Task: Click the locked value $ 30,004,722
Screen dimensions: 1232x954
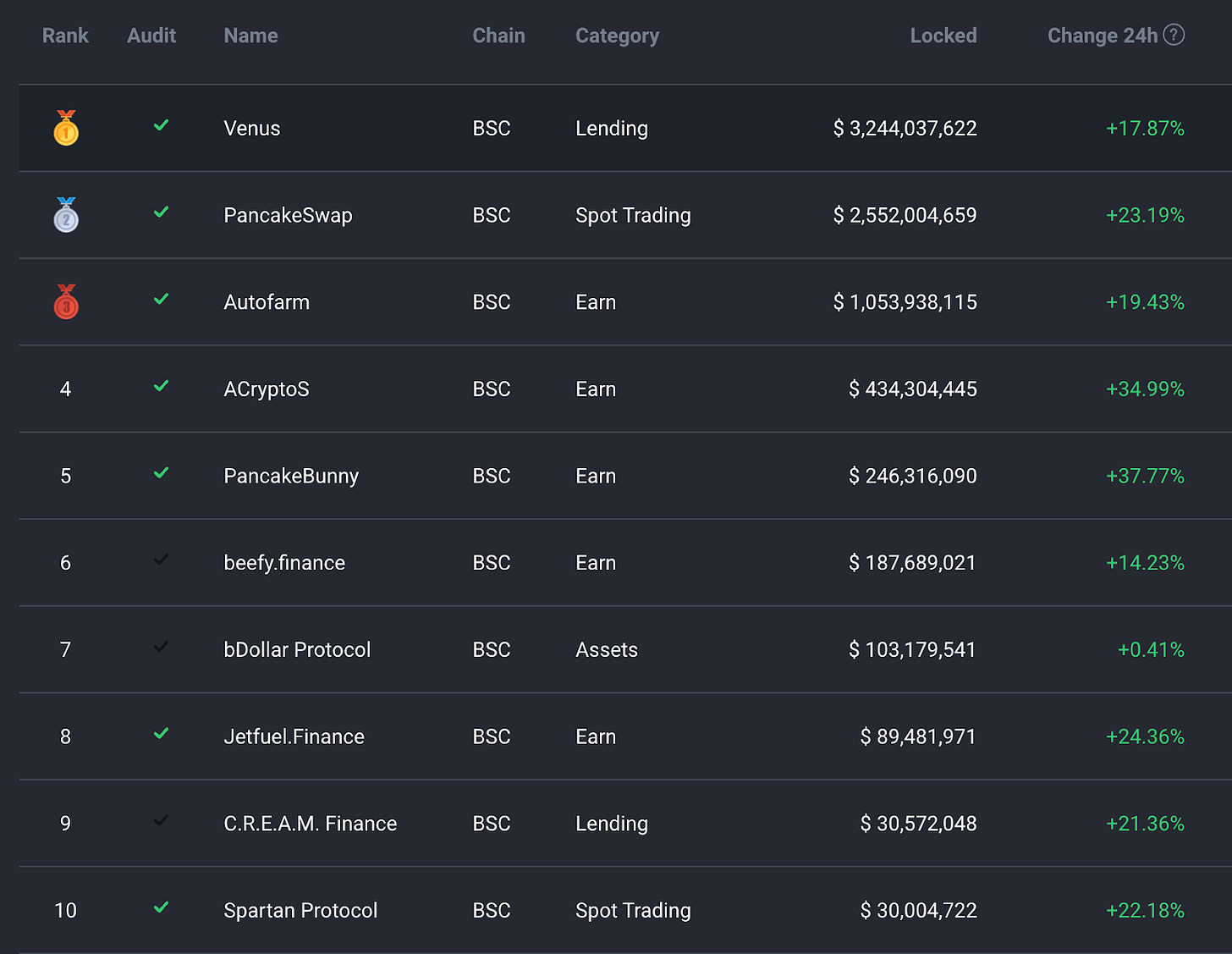Action: [x=918, y=911]
